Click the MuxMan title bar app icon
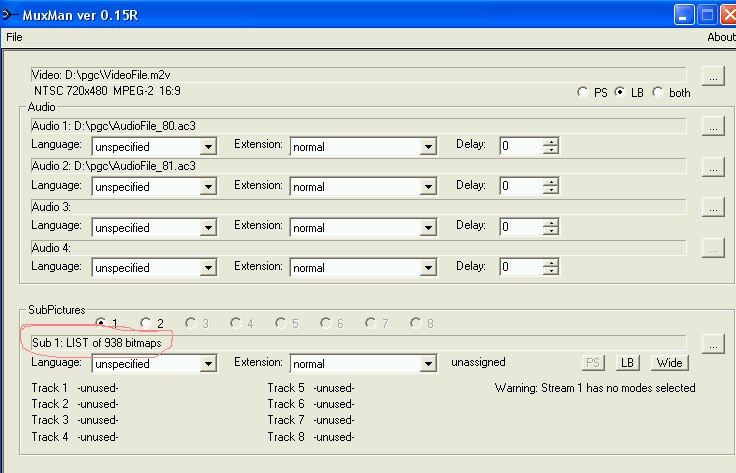The width and height of the screenshot is (736, 473). point(9,15)
